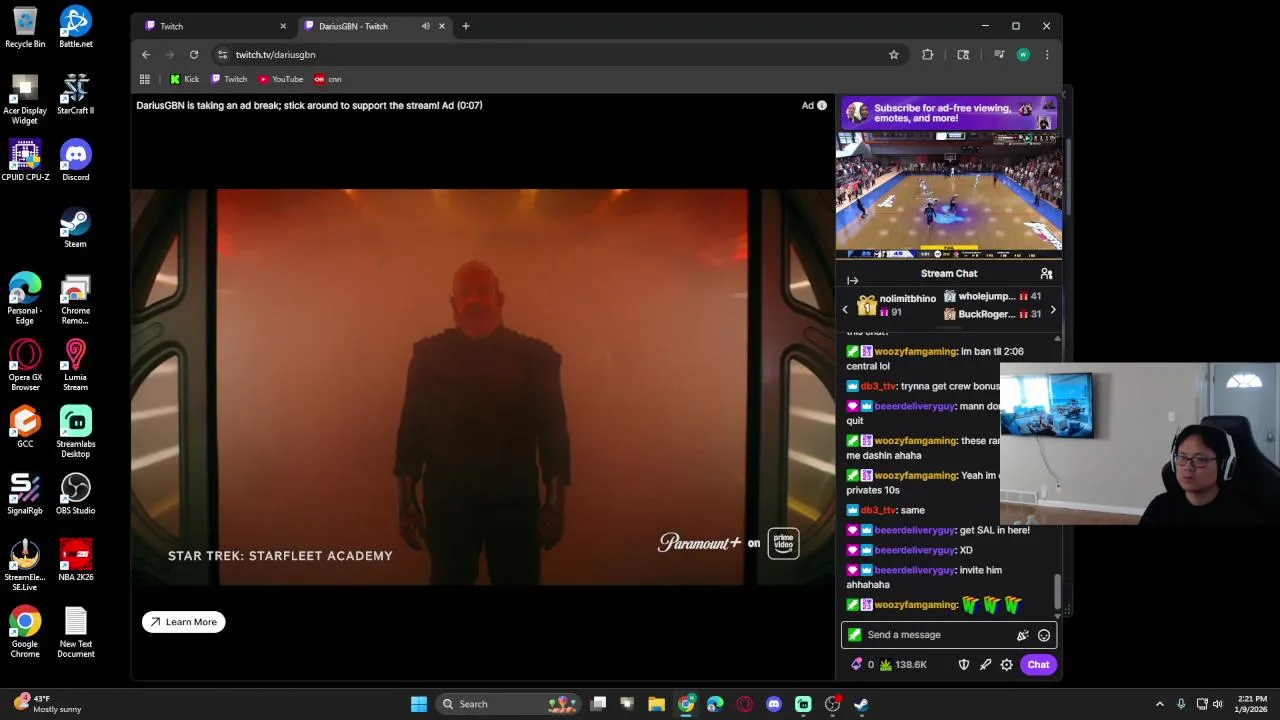
Task: Switch to the first Twitch tab
Action: 213,26
